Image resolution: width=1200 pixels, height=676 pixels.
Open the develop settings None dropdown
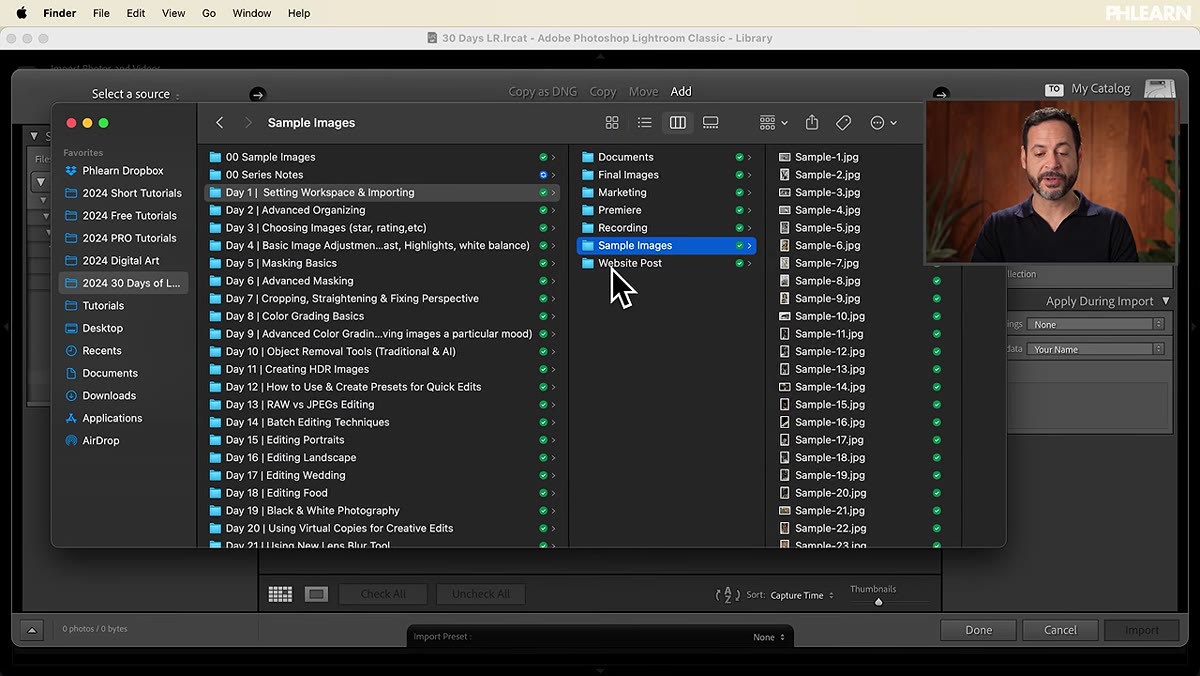pos(1098,324)
